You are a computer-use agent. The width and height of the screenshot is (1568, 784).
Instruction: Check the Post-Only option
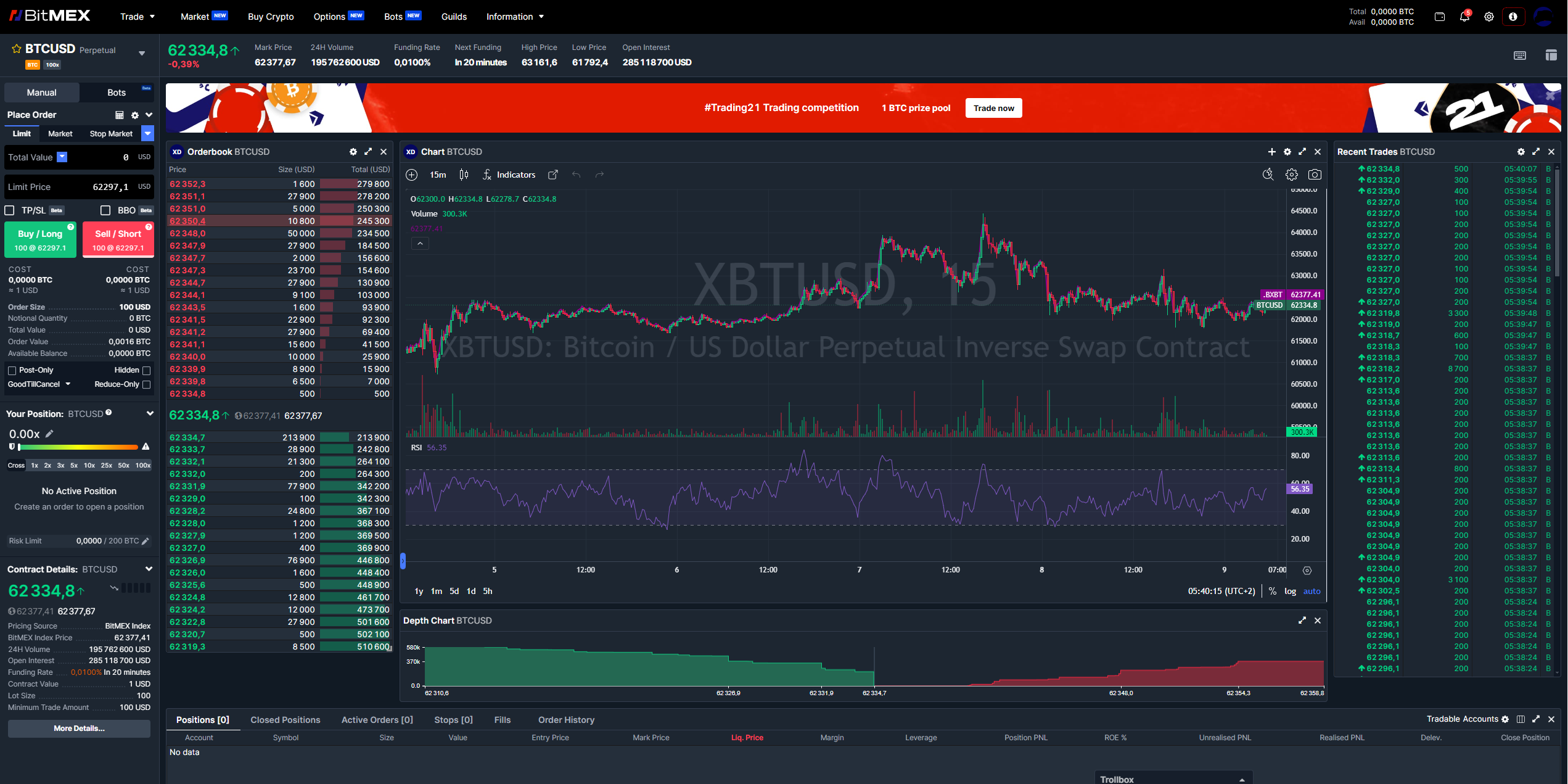click(x=12, y=370)
